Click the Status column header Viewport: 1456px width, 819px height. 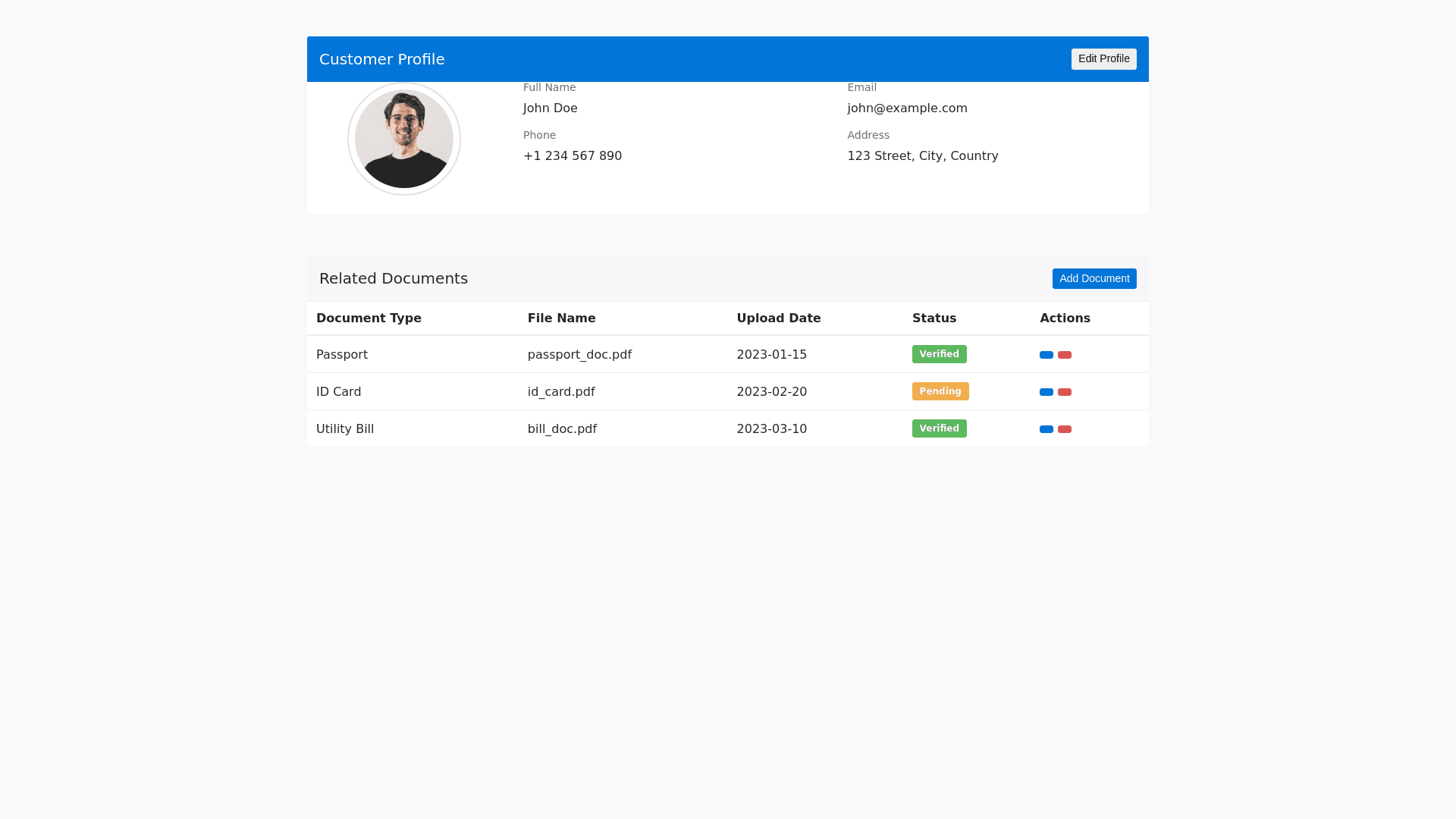(x=934, y=318)
